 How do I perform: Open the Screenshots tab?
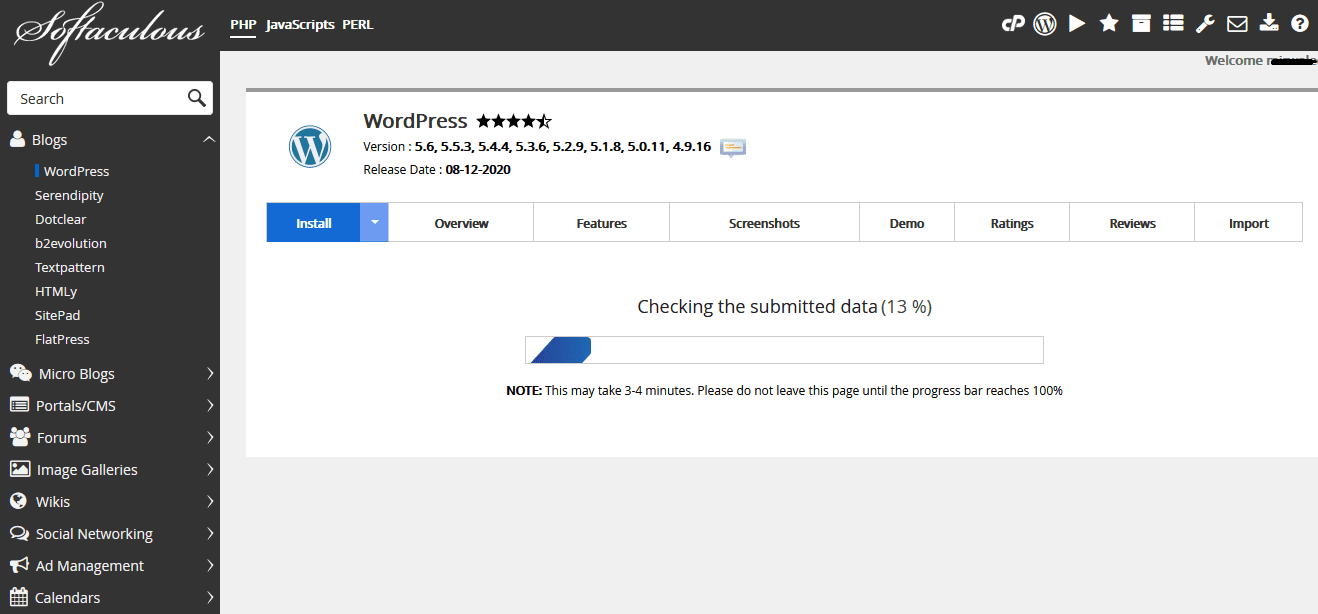click(x=765, y=222)
